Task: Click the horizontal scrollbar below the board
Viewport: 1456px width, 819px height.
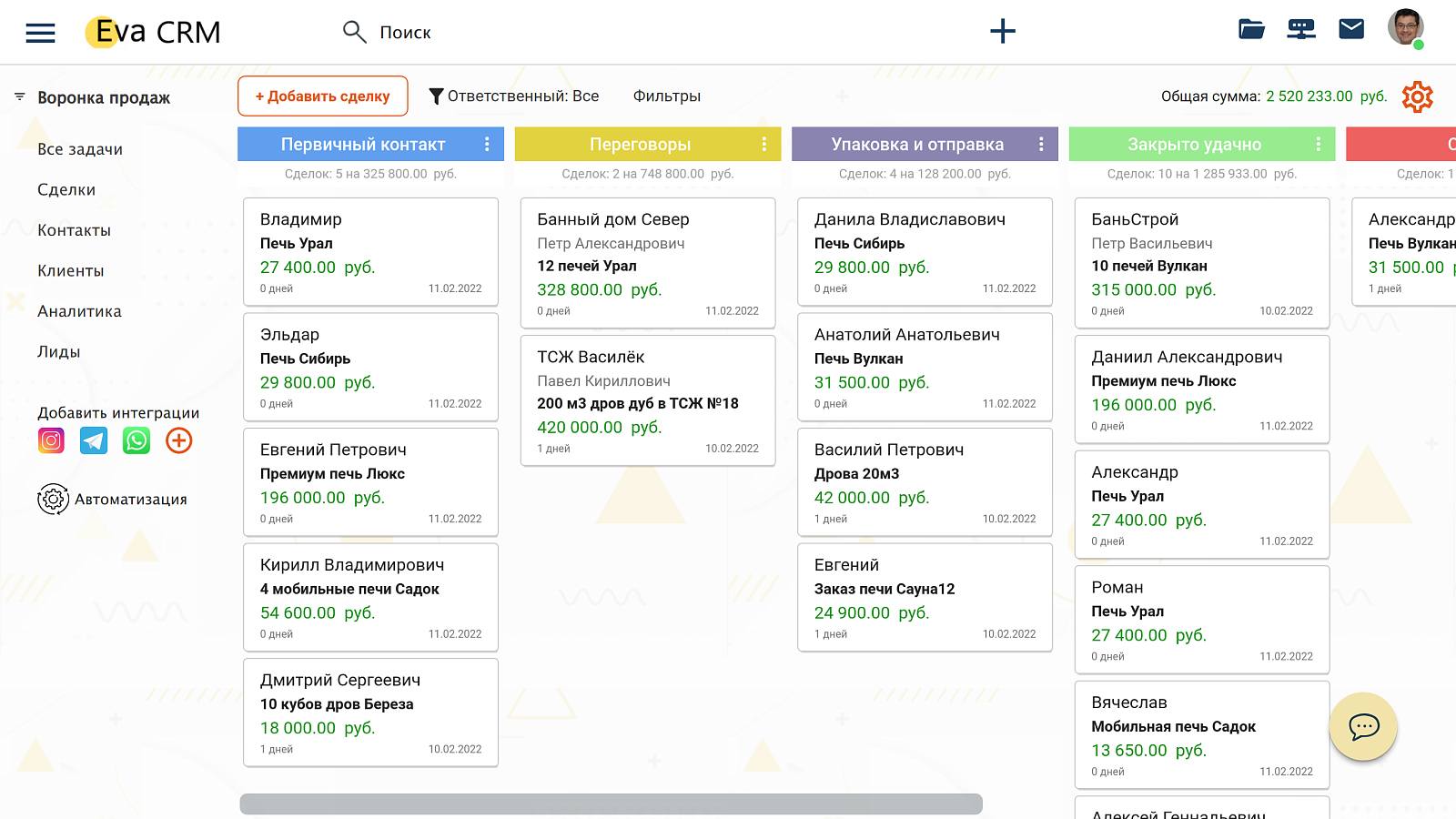Action: [611, 804]
